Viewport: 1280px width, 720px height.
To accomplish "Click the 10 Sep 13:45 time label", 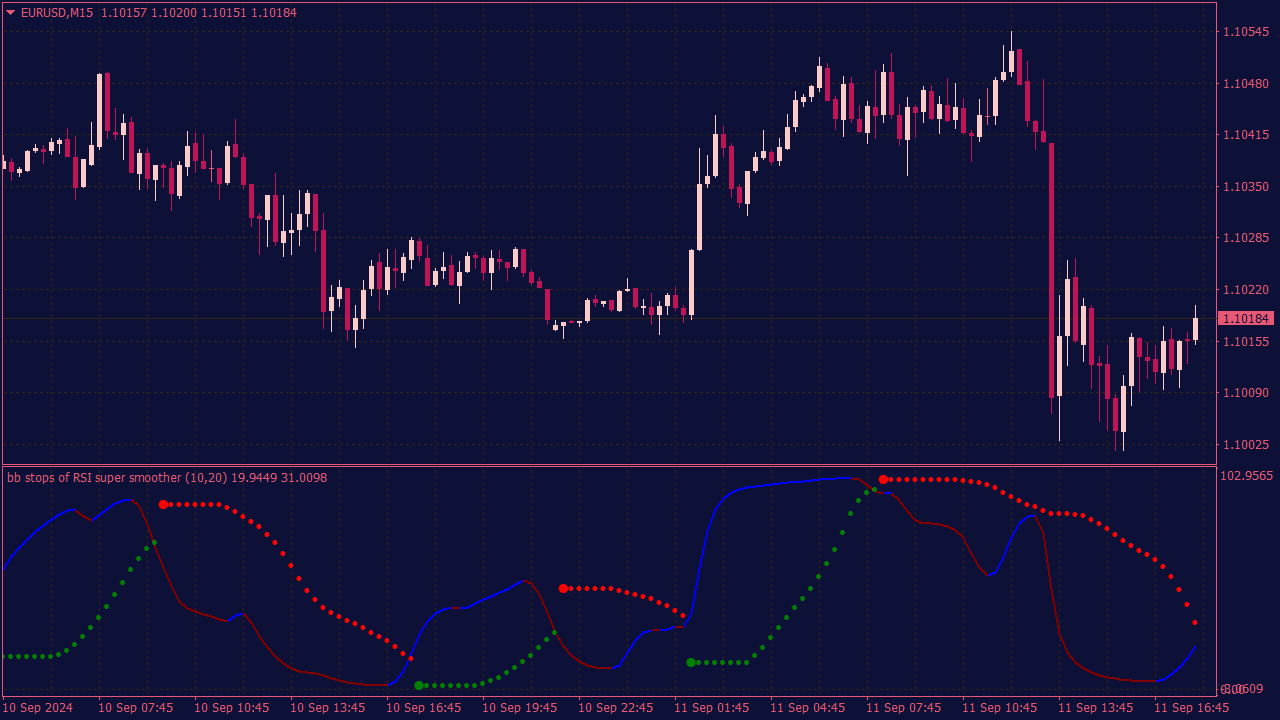I will 328,708.
